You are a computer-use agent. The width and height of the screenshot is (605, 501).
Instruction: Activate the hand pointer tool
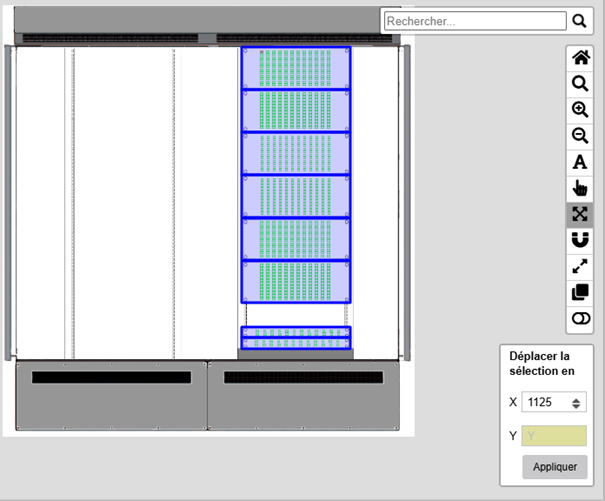coord(580,188)
